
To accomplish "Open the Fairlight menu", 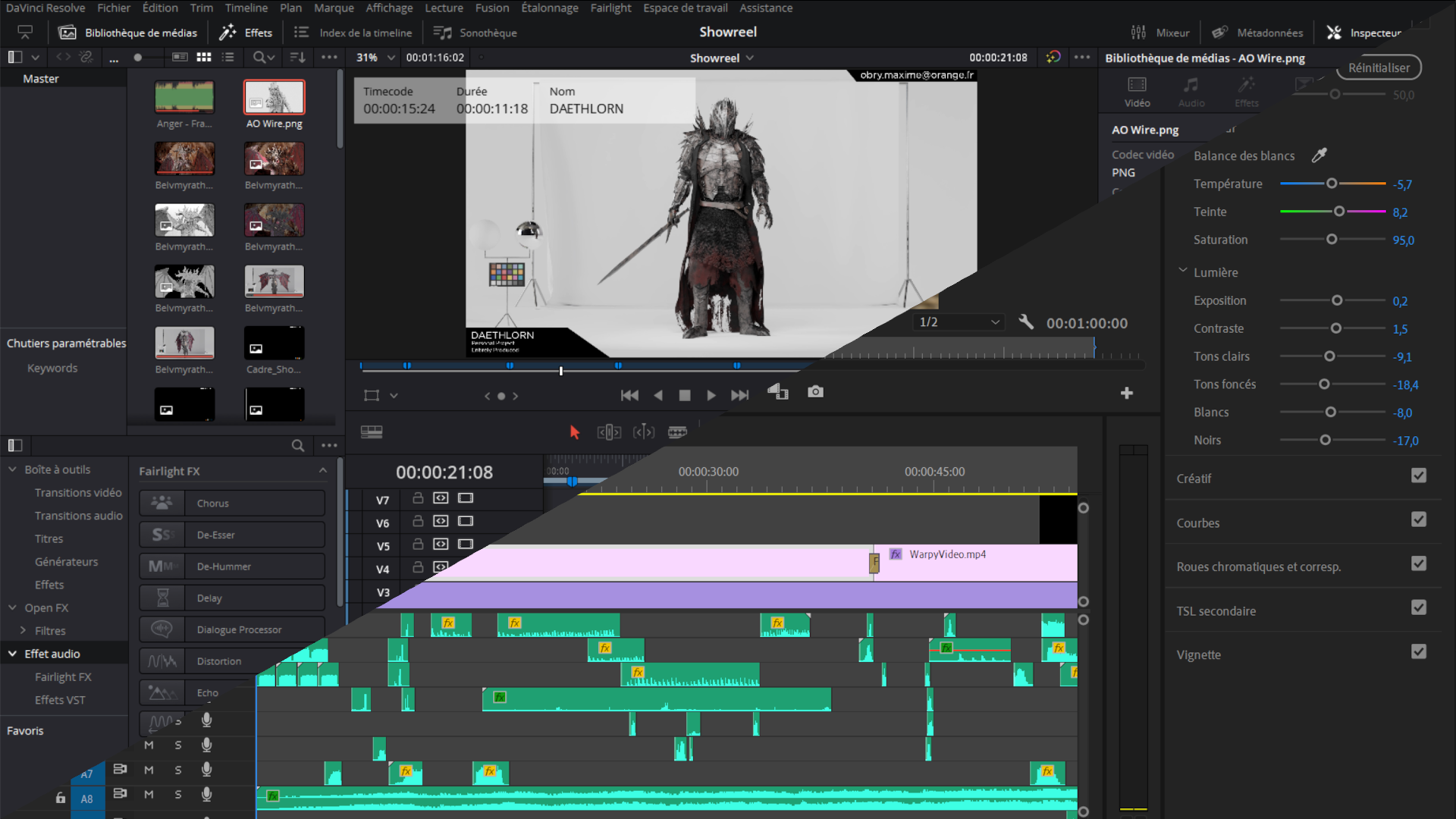I will tap(610, 8).
